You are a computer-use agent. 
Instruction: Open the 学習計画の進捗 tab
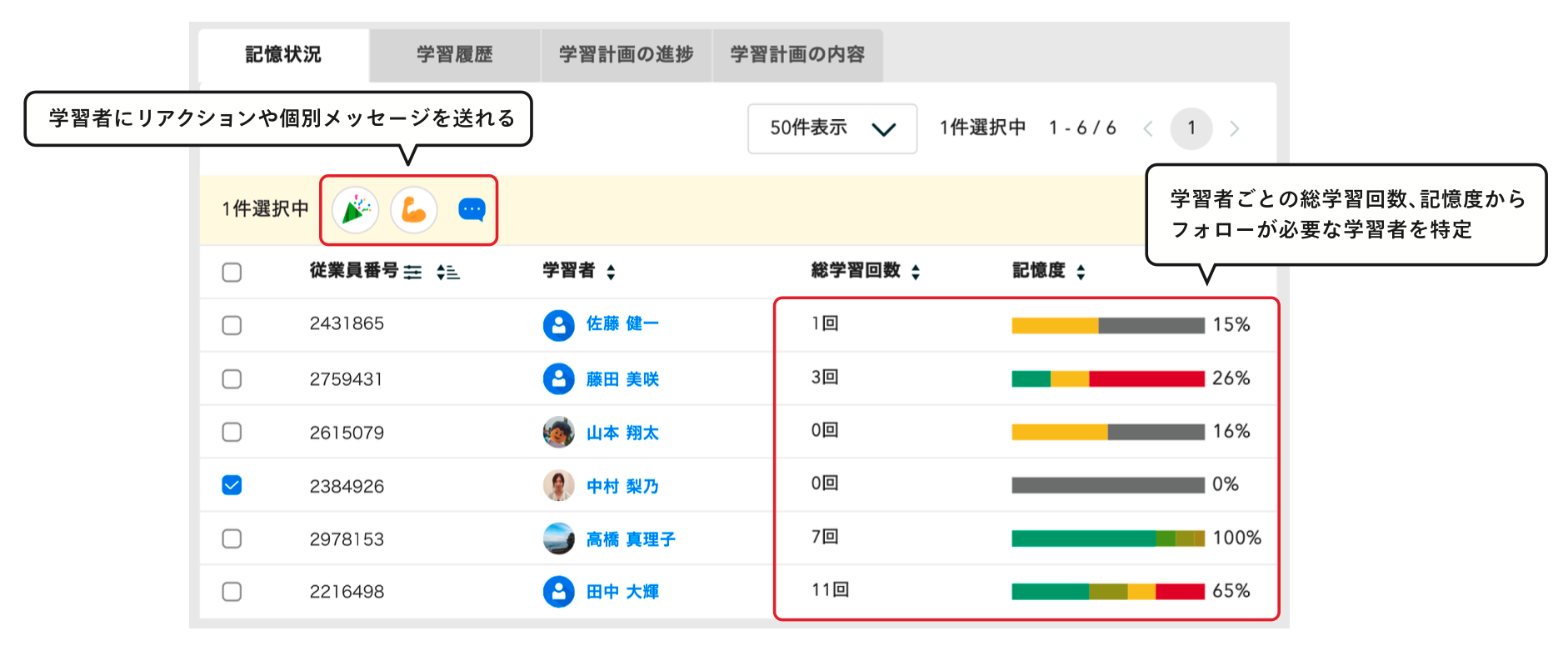(x=627, y=55)
